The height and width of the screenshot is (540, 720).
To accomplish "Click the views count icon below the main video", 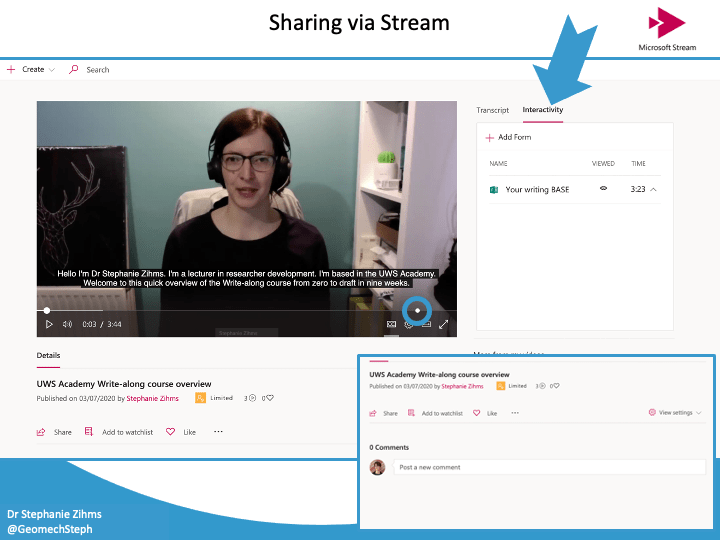I will pyautogui.click(x=252, y=398).
